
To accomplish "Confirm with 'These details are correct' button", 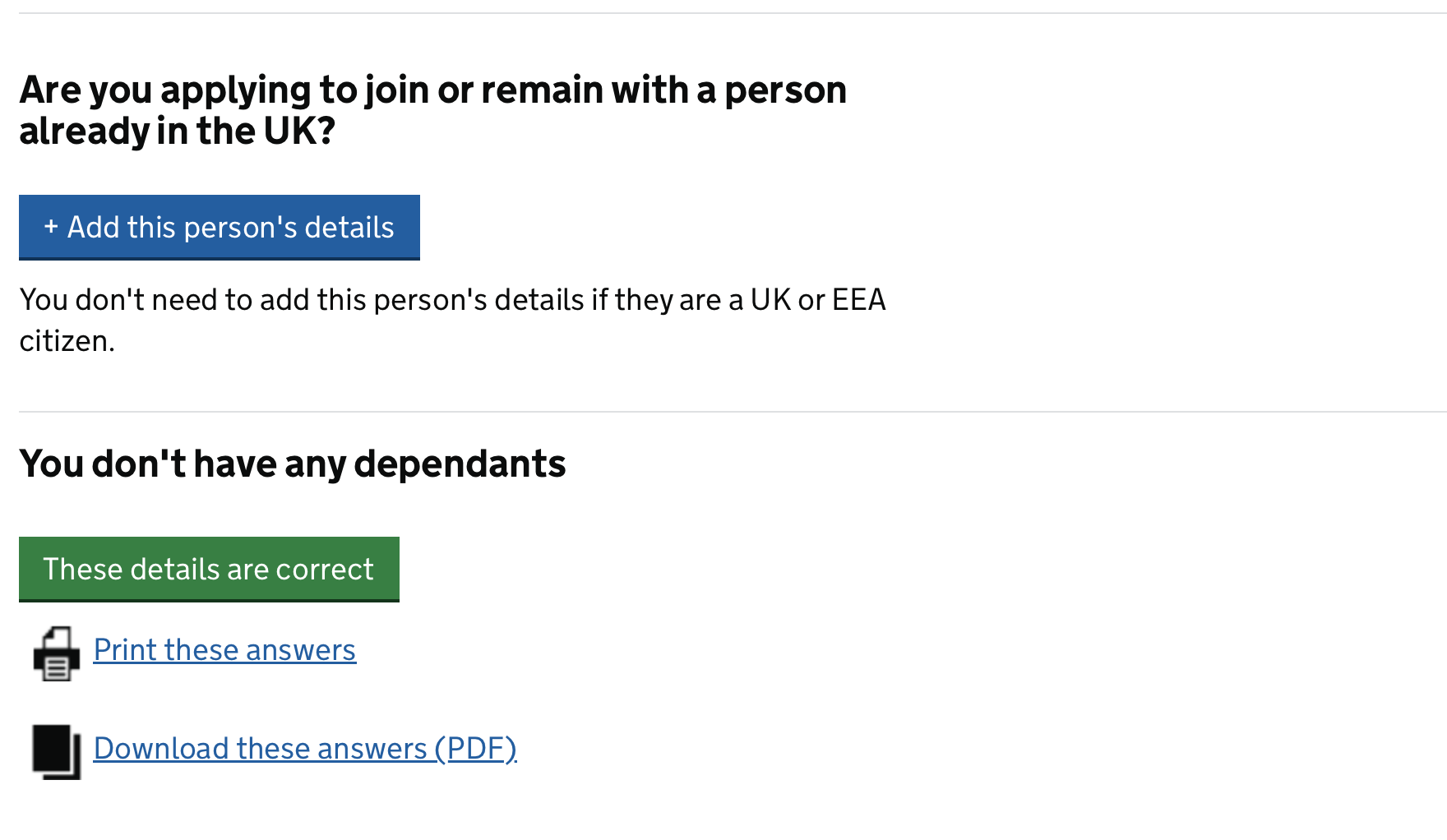I will 209,569.
